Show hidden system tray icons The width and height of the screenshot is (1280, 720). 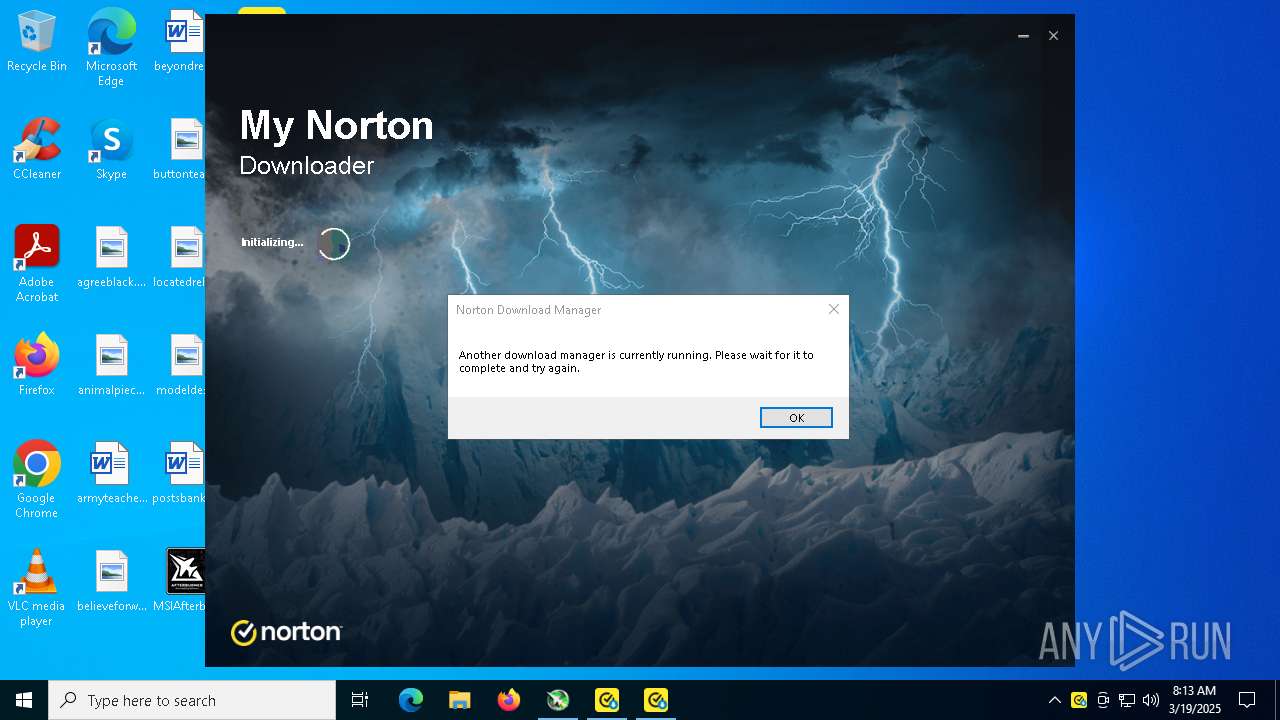1054,700
